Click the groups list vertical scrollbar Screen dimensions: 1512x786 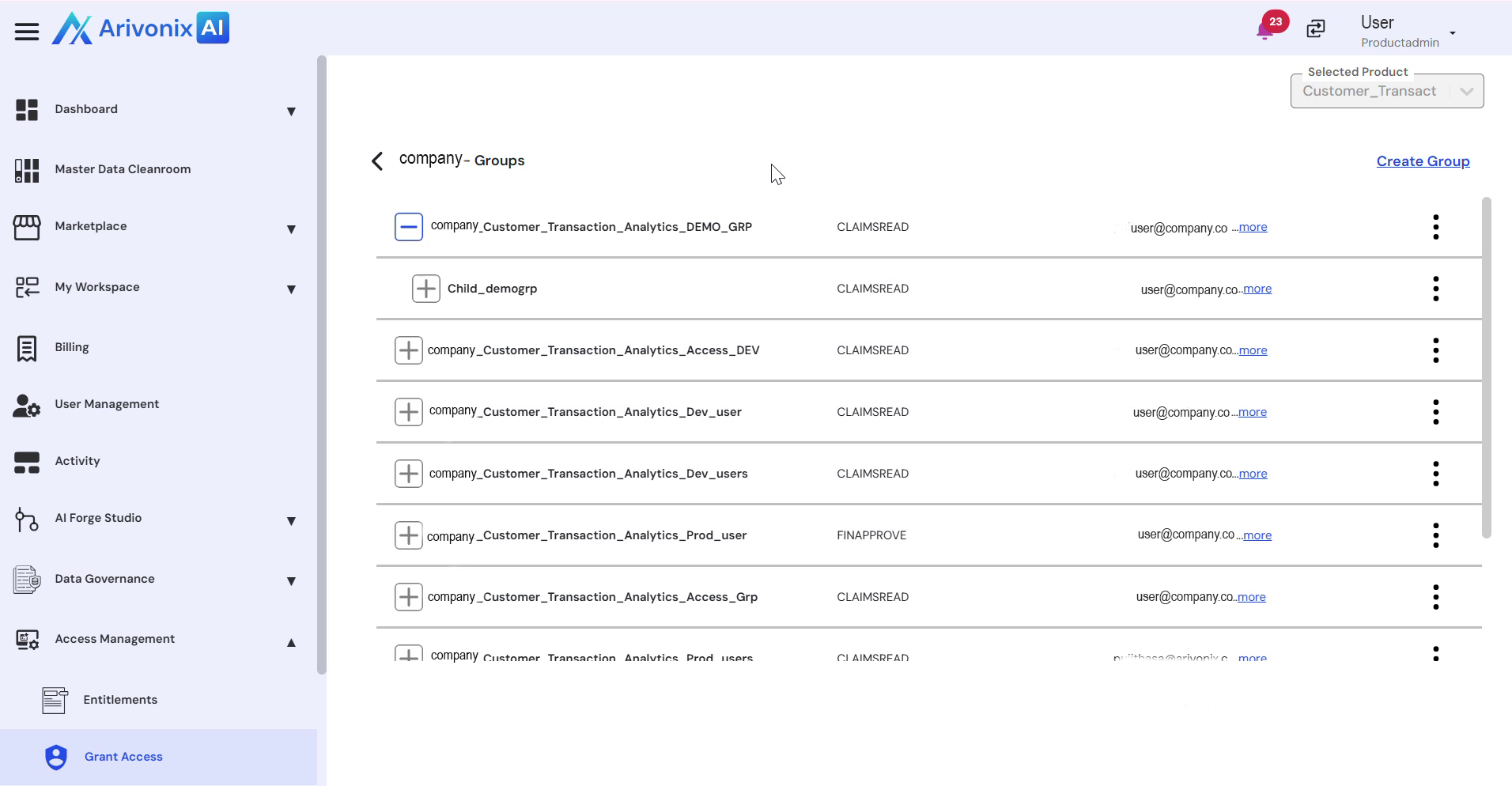(x=1486, y=368)
